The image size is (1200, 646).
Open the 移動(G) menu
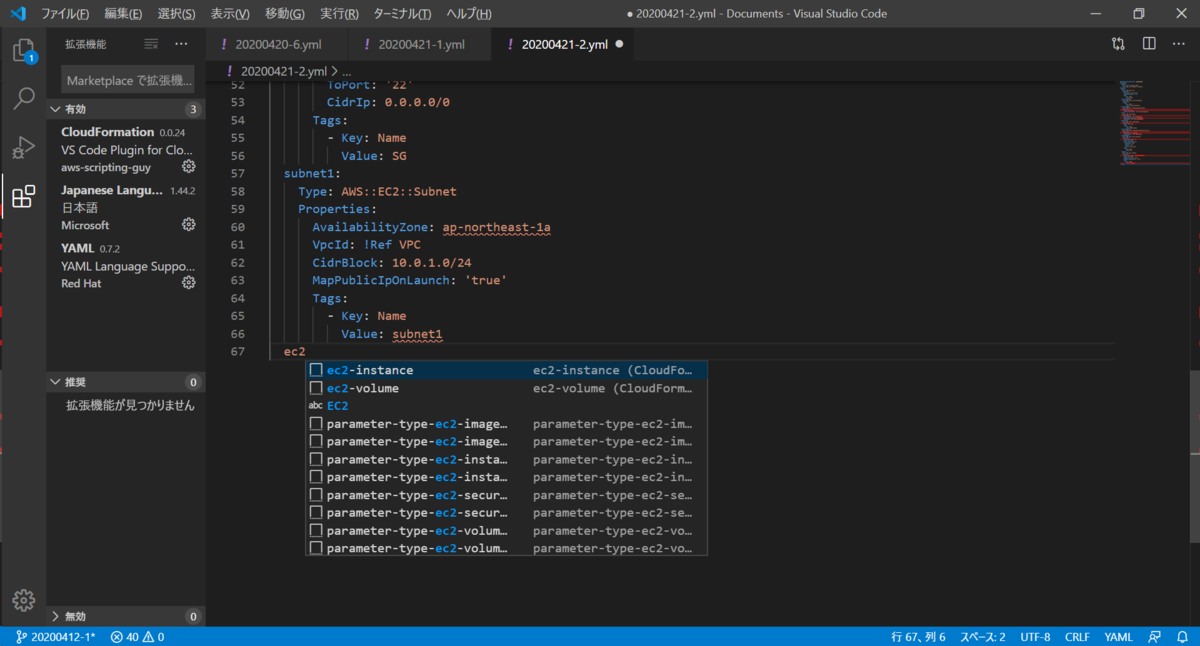285,14
